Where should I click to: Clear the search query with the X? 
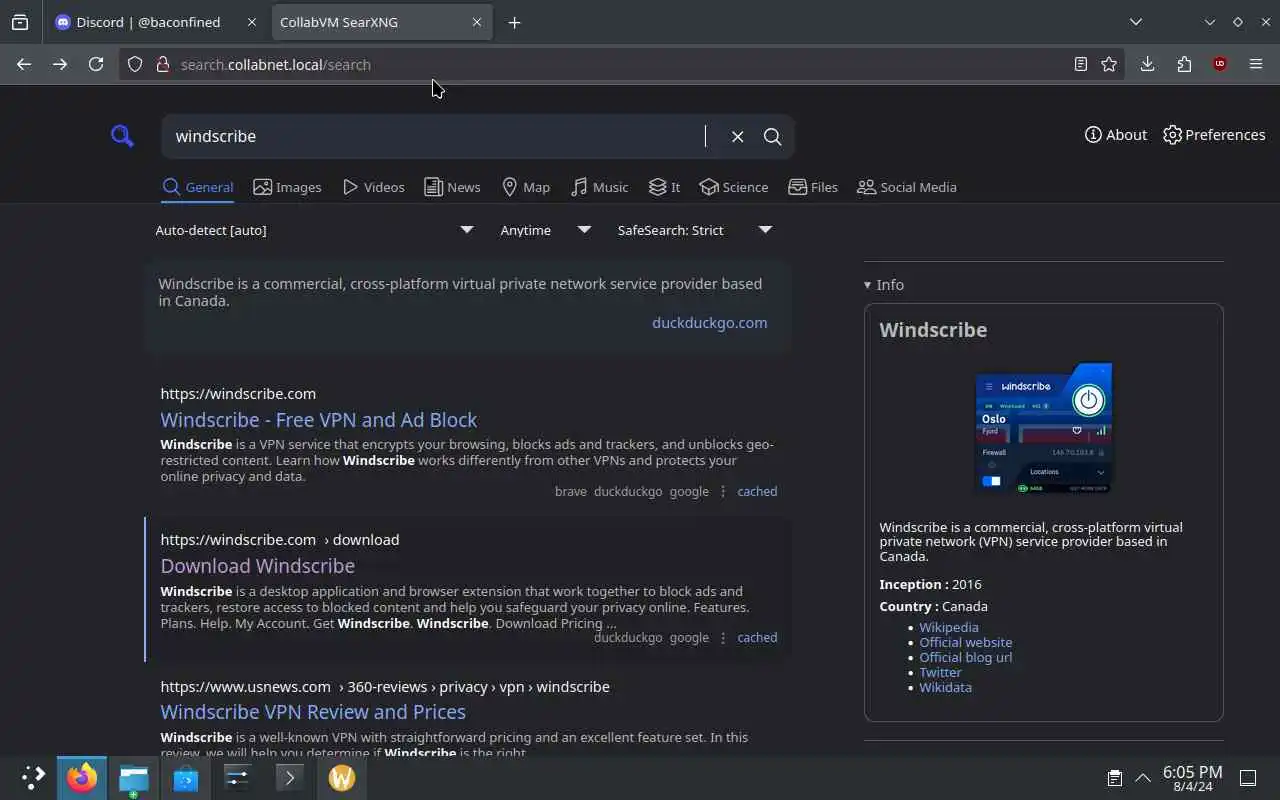coord(737,137)
